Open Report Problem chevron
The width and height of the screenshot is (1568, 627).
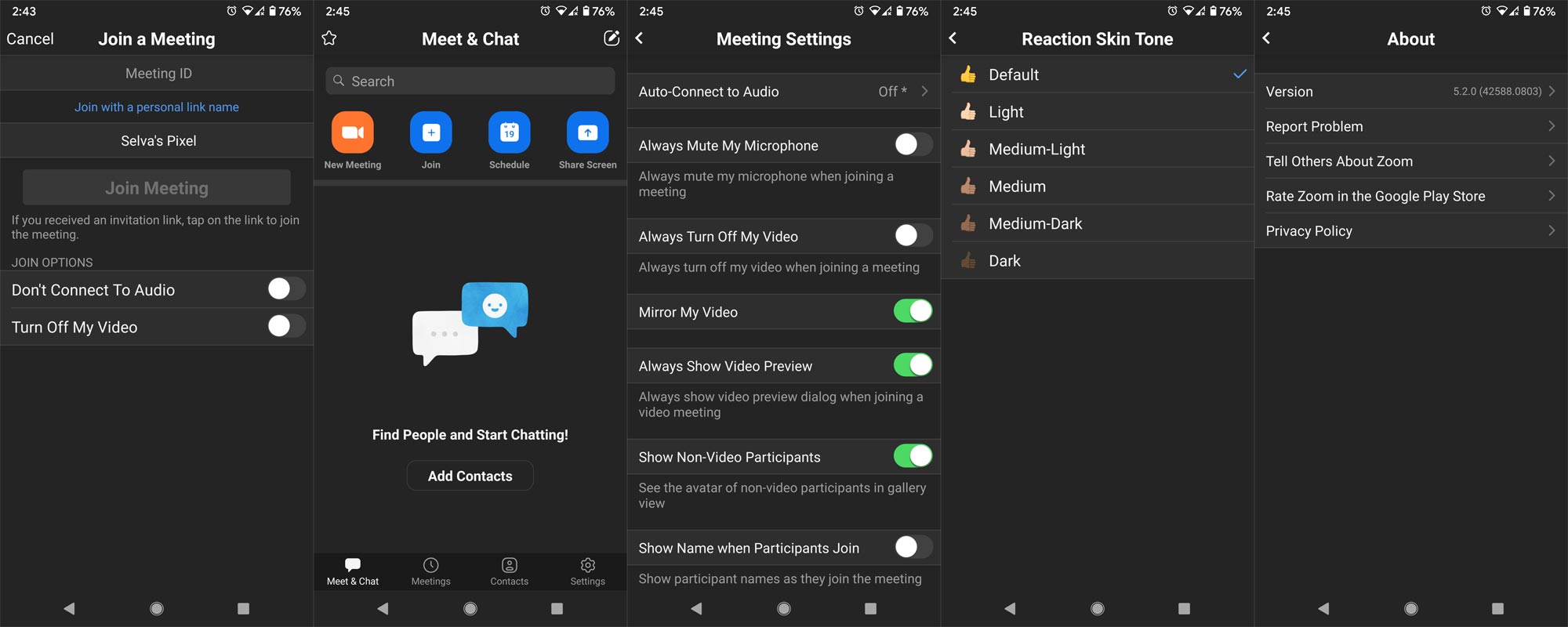pos(1552,126)
